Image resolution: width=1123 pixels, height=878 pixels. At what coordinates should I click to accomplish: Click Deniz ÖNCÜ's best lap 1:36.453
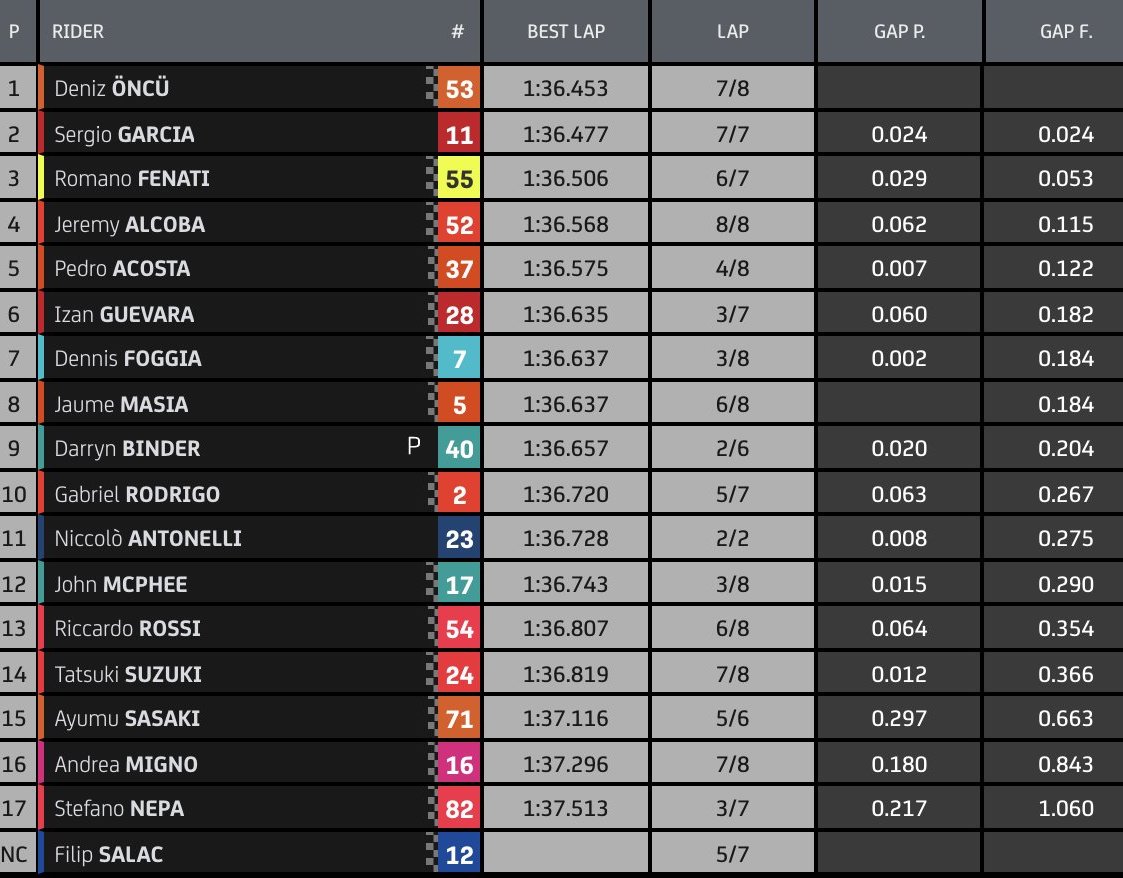pyautogui.click(x=566, y=88)
